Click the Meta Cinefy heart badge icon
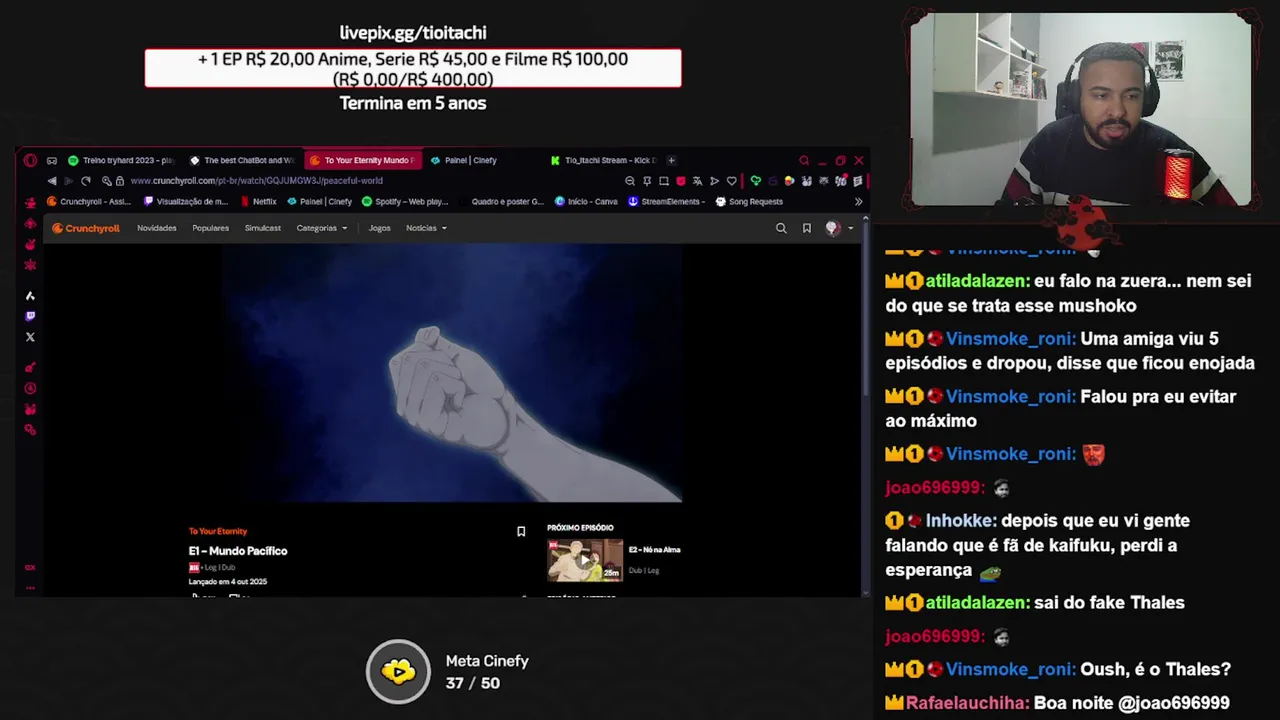 [398, 671]
